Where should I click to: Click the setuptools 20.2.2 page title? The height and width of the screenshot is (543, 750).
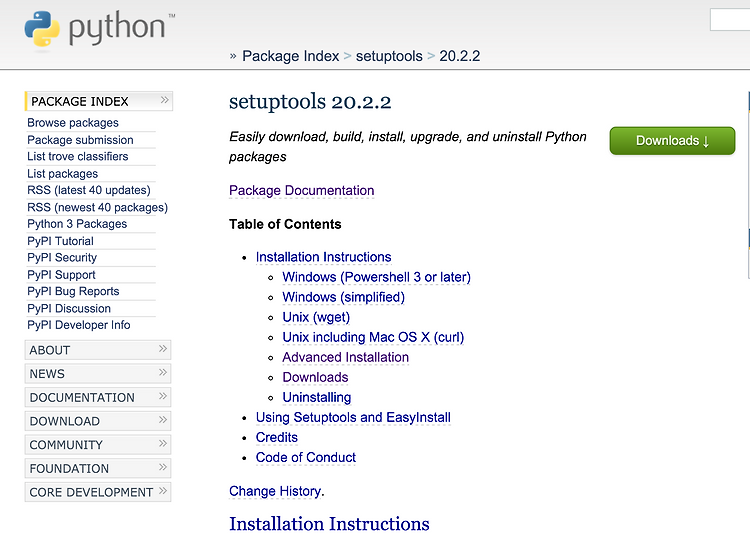tap(310, 102)
